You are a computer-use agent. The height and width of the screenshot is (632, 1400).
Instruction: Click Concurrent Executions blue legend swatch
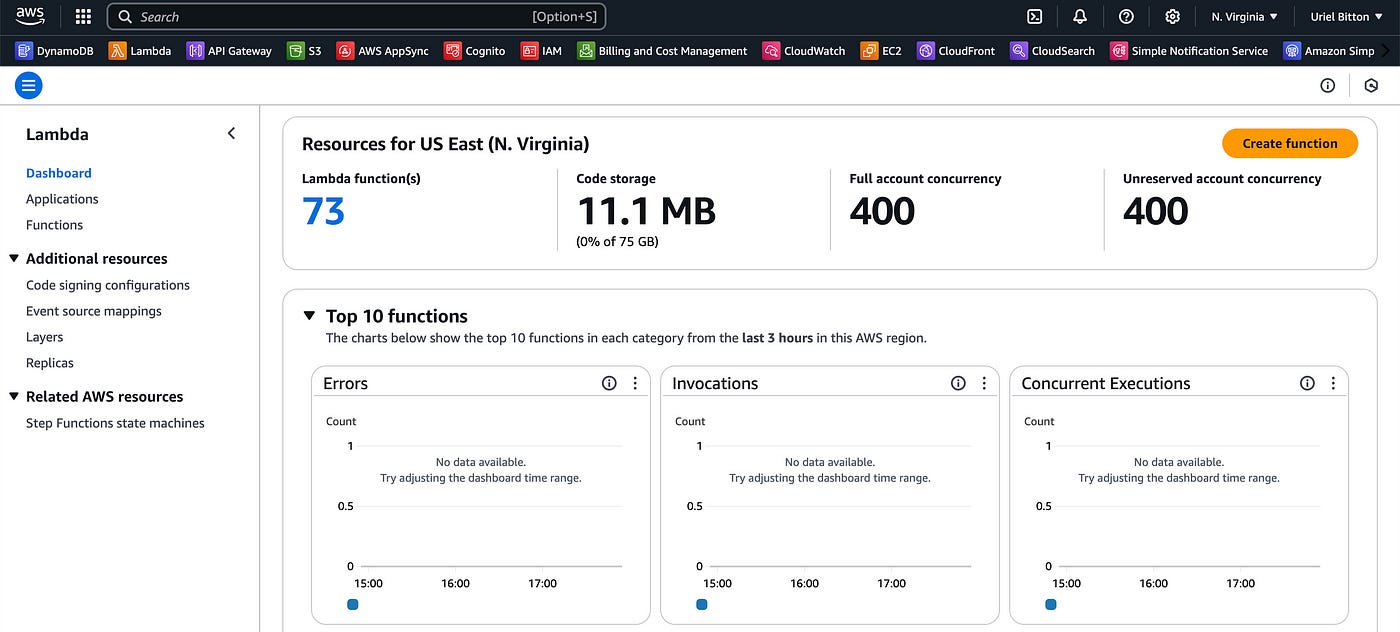point(1050,605)
